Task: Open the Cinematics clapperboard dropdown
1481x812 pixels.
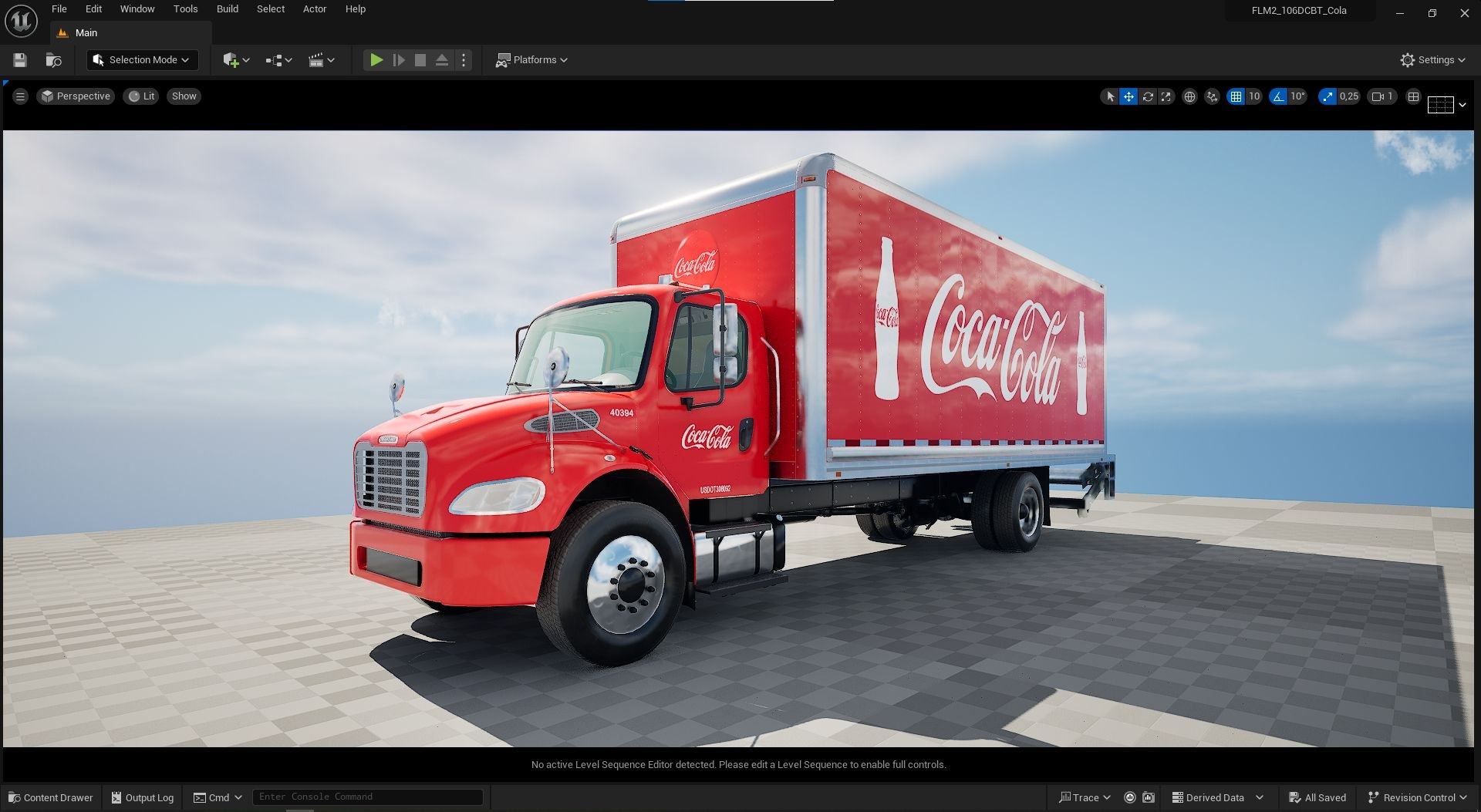Action: point(321,60)
